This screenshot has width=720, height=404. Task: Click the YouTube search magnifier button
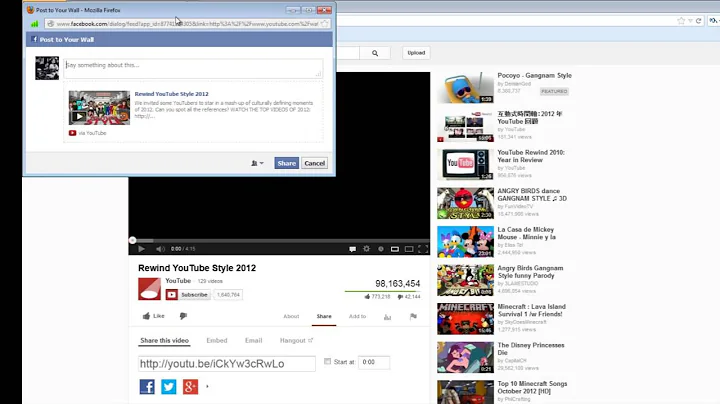pyautogui.click(x=375, y=53)
